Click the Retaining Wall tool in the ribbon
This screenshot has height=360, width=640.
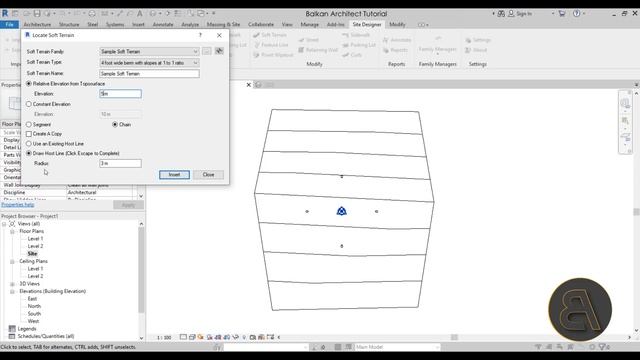pyautogui.click(x=318, y=50)
